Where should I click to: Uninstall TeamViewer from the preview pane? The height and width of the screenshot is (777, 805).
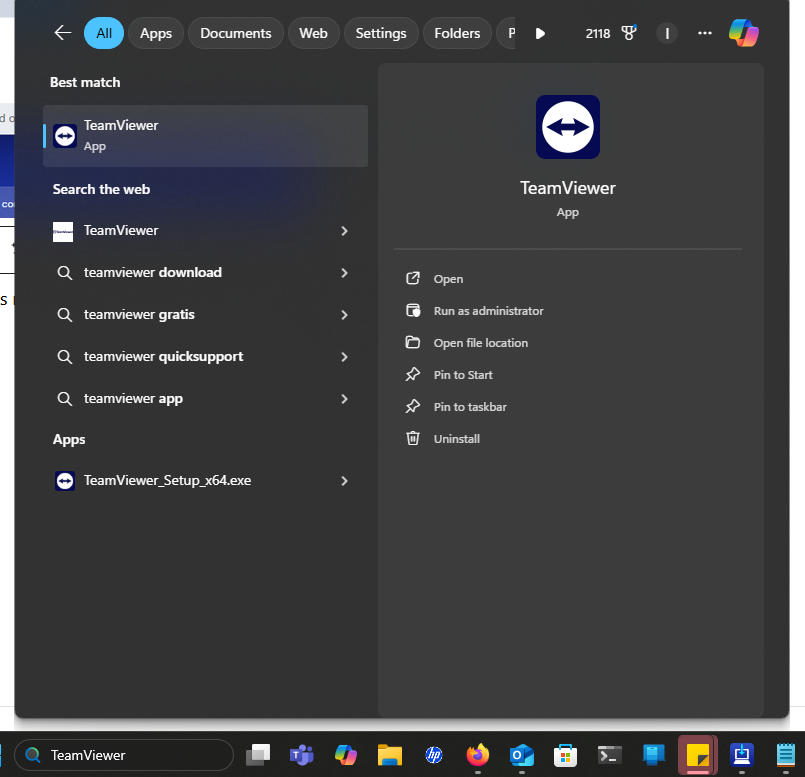(x=456, y=439)
